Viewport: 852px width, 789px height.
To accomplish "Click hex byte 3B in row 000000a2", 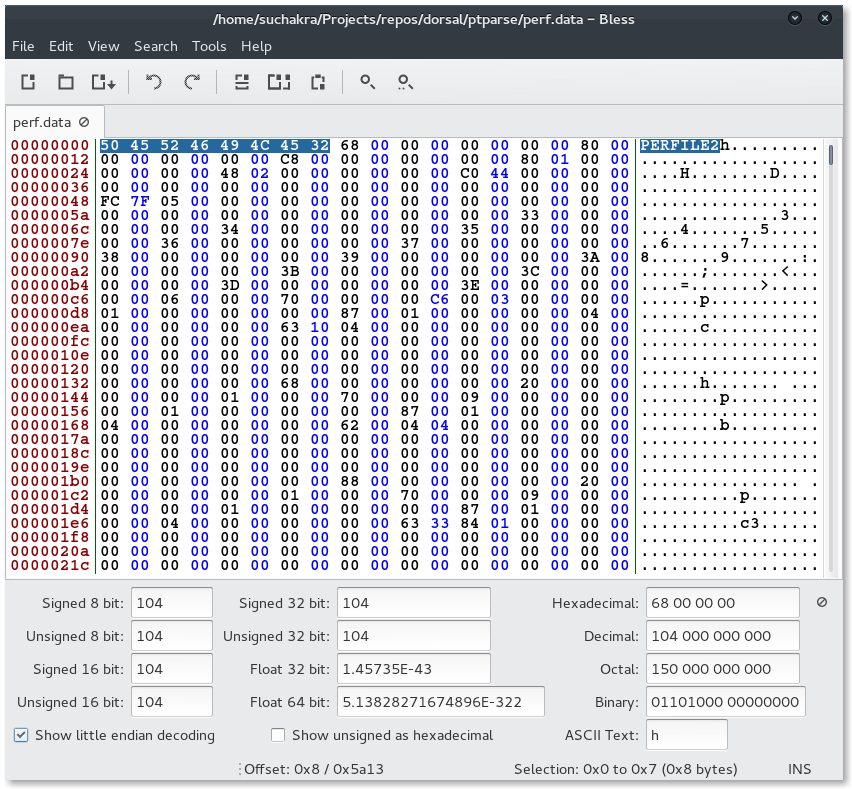I will coord(290,271).
